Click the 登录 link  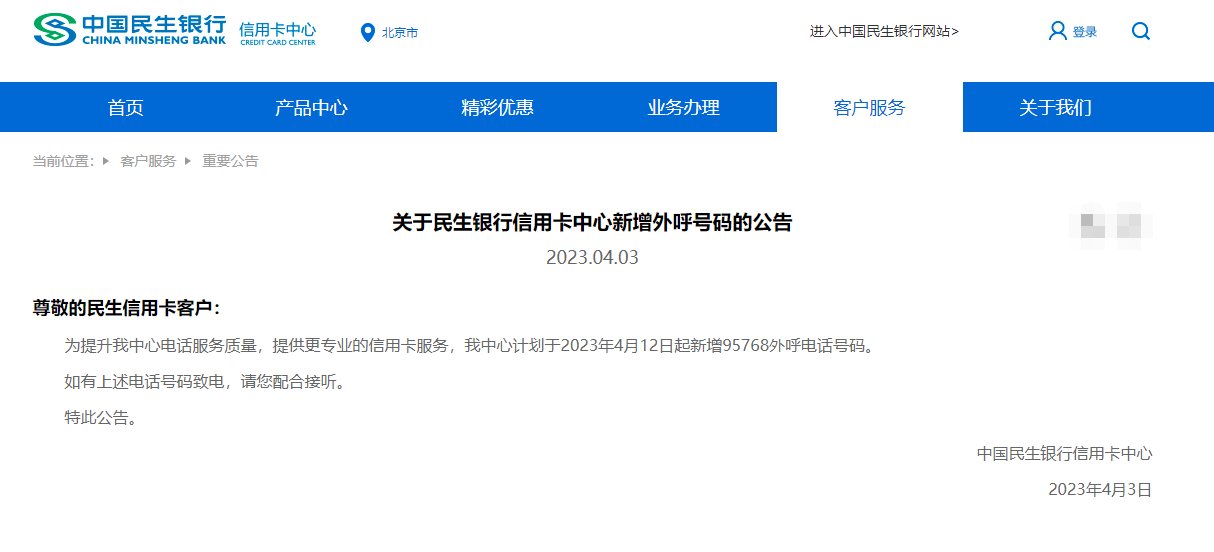(x=1085, y=32)
